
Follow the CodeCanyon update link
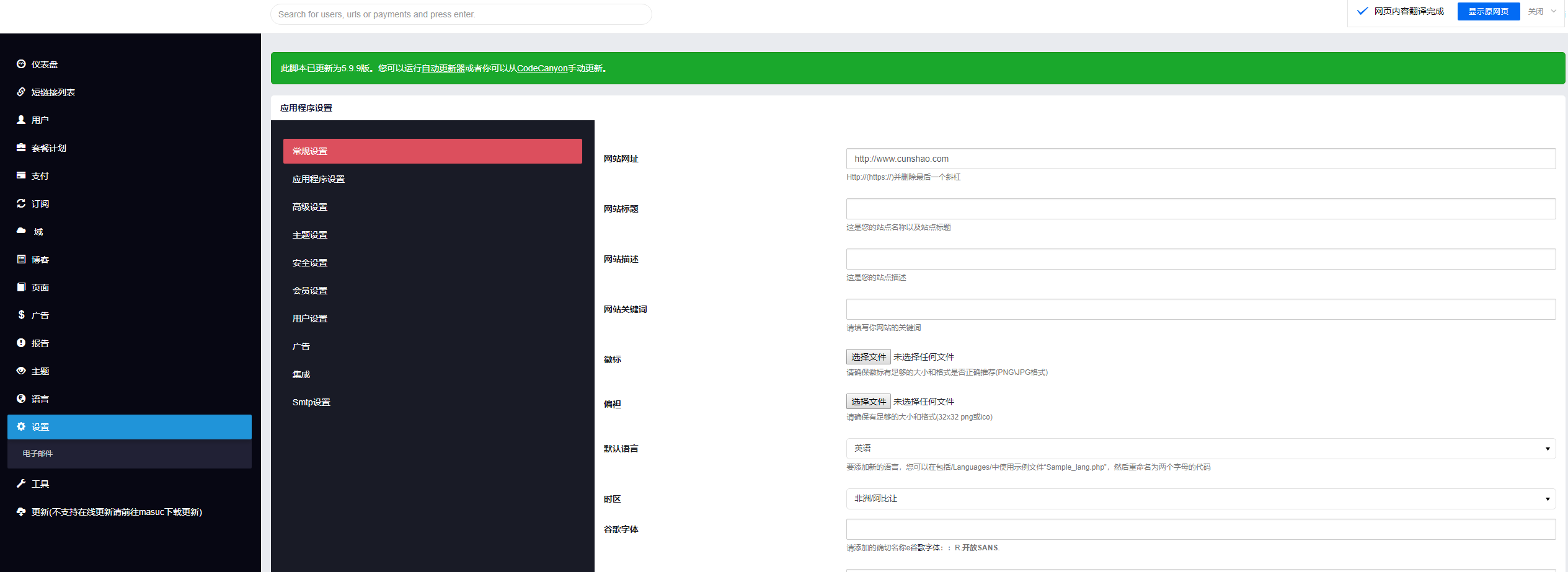541,68
